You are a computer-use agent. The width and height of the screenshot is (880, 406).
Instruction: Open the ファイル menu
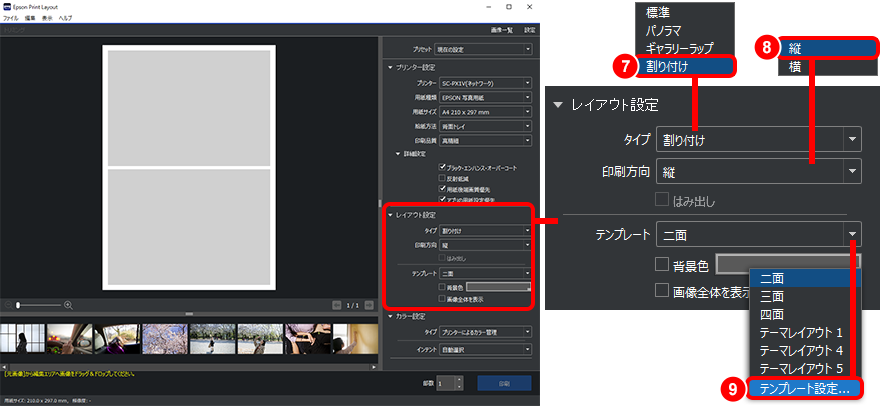point(10,19)
